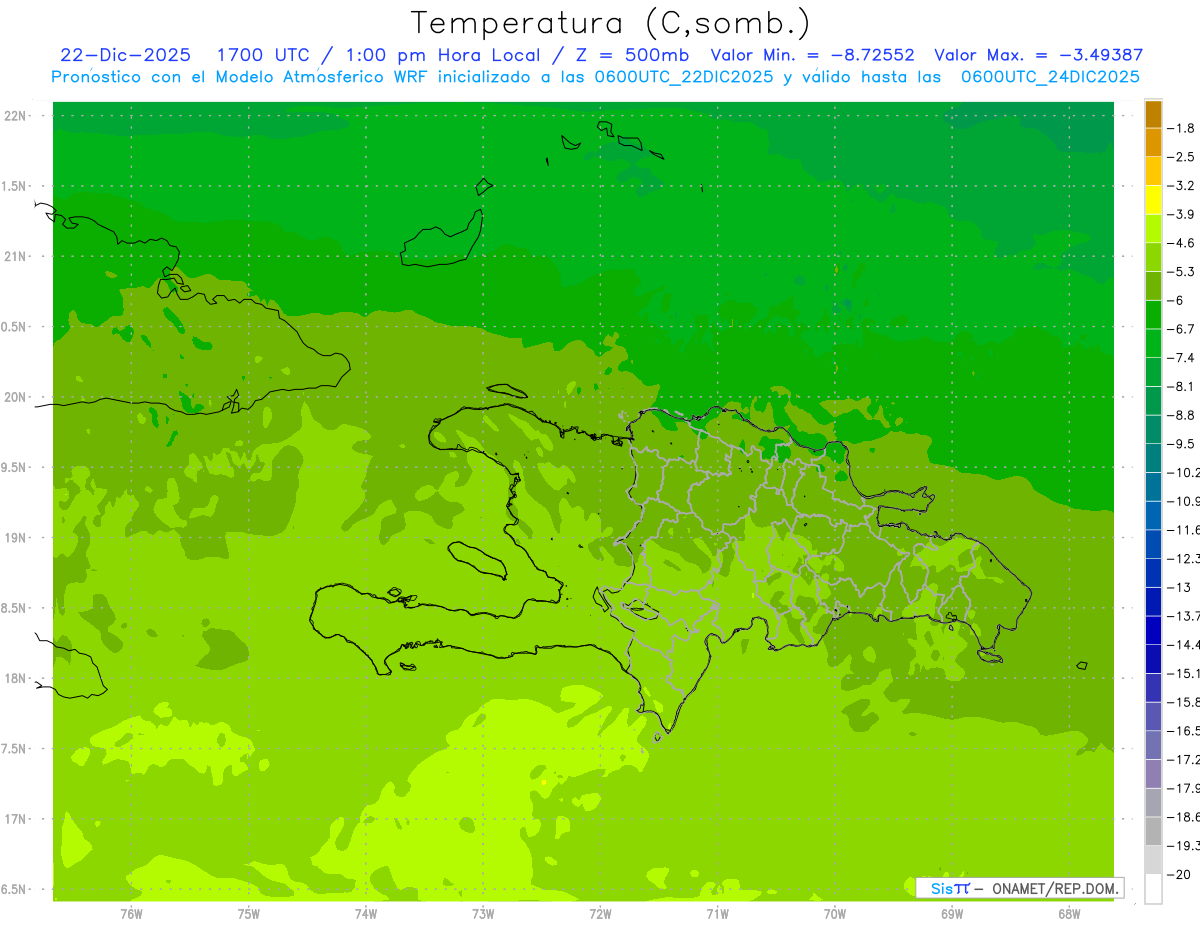The height and width of the screenshot is (927, 1200).
Task: Click the 72W longitude axis label
Action: 600,913
